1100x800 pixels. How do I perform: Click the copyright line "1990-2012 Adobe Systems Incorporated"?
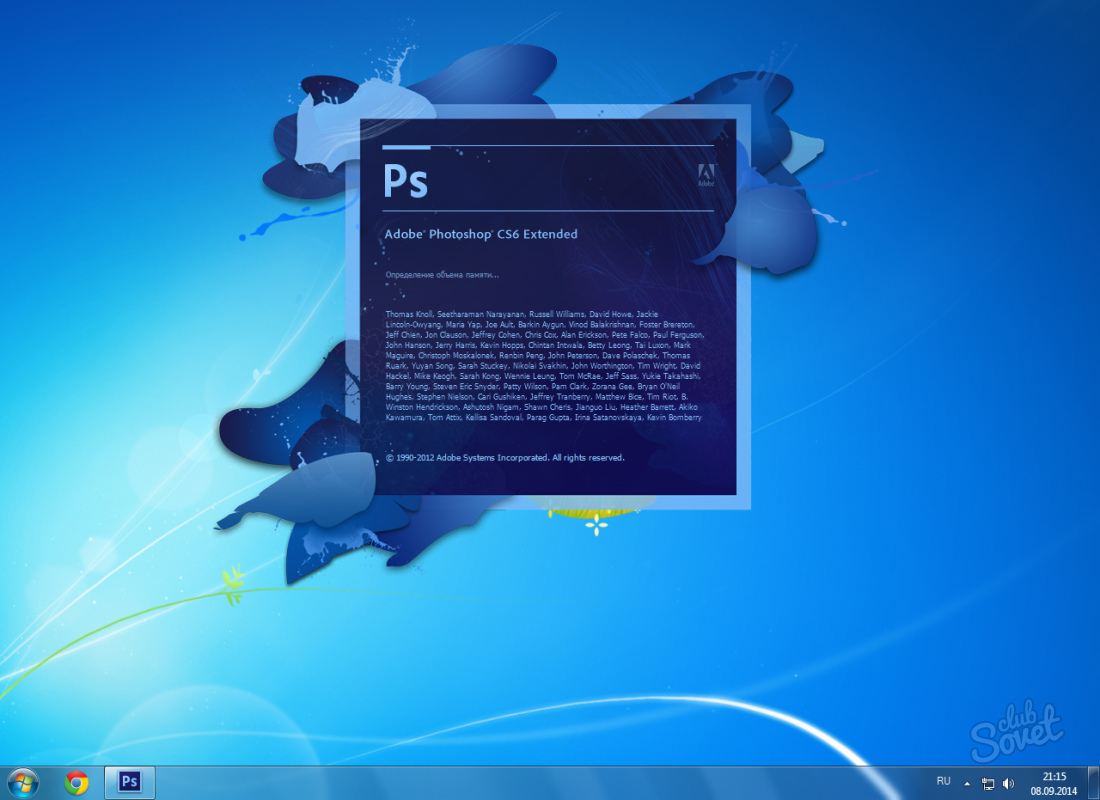pos(504,458)
